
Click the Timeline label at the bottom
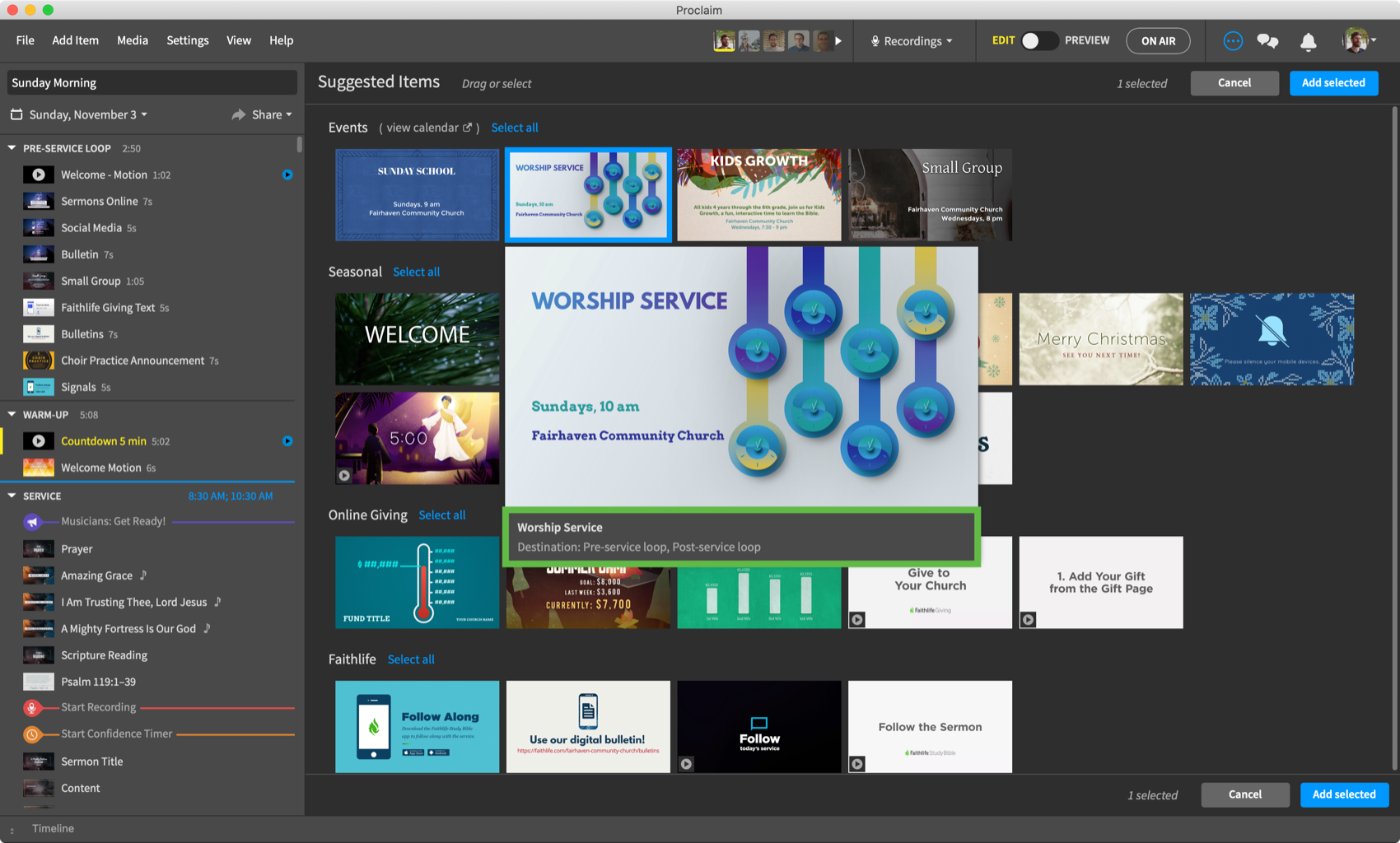click(x=53, y=829)
